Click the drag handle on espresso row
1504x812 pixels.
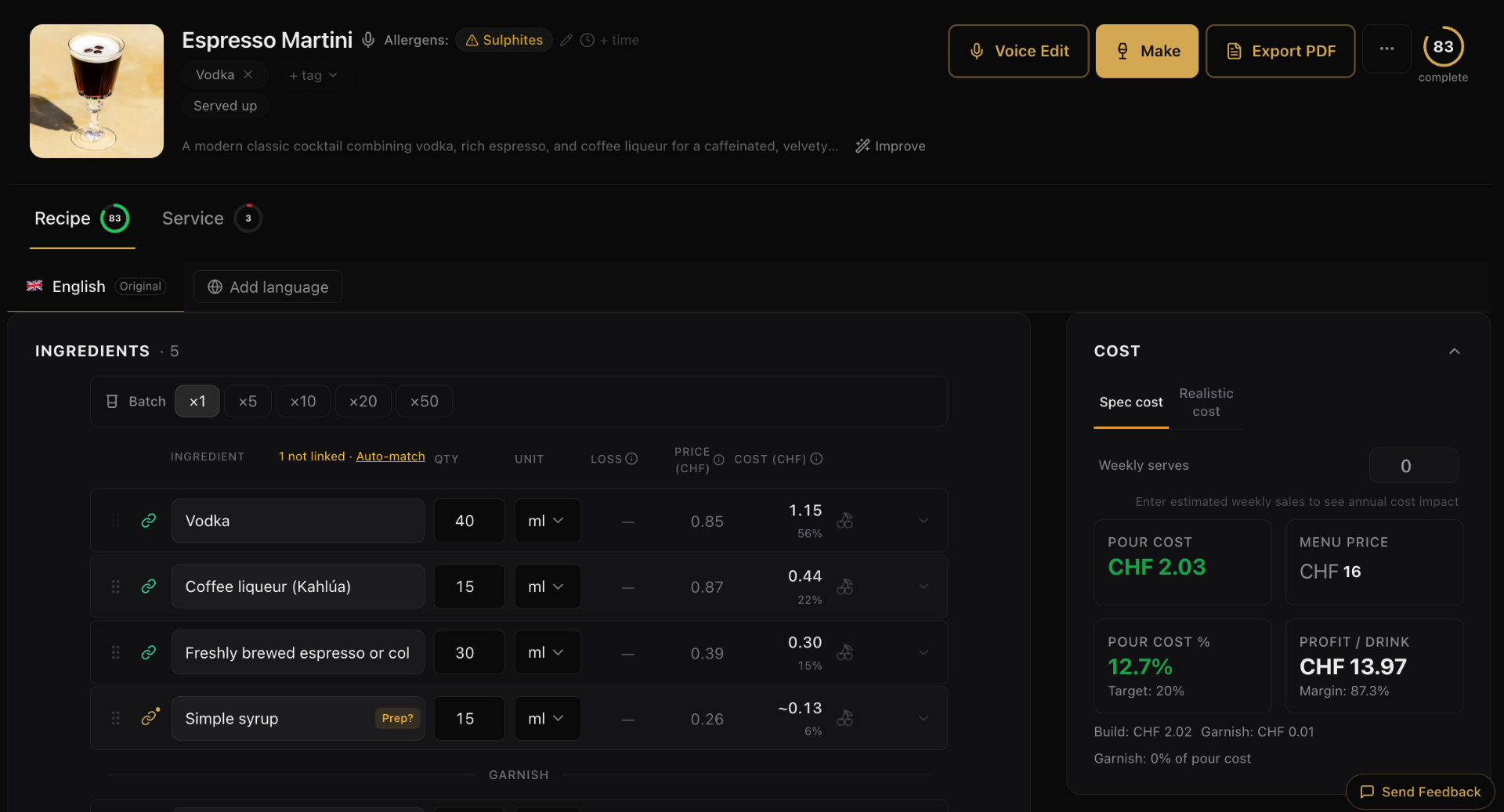tap(115, 652)
